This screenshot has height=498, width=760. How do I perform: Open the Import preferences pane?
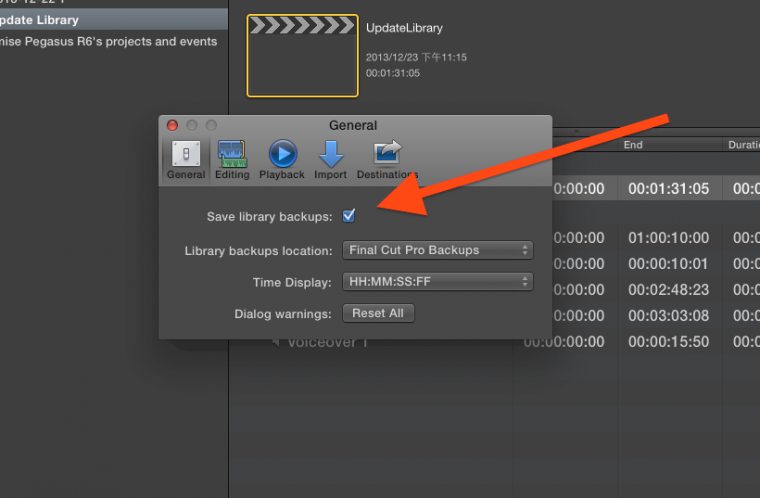pos(331,160)
